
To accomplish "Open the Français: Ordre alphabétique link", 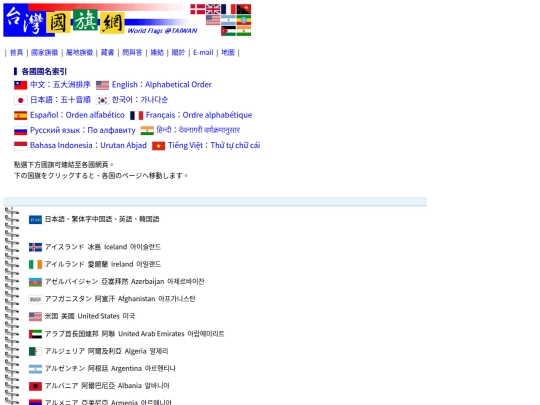I will [199, 115].
